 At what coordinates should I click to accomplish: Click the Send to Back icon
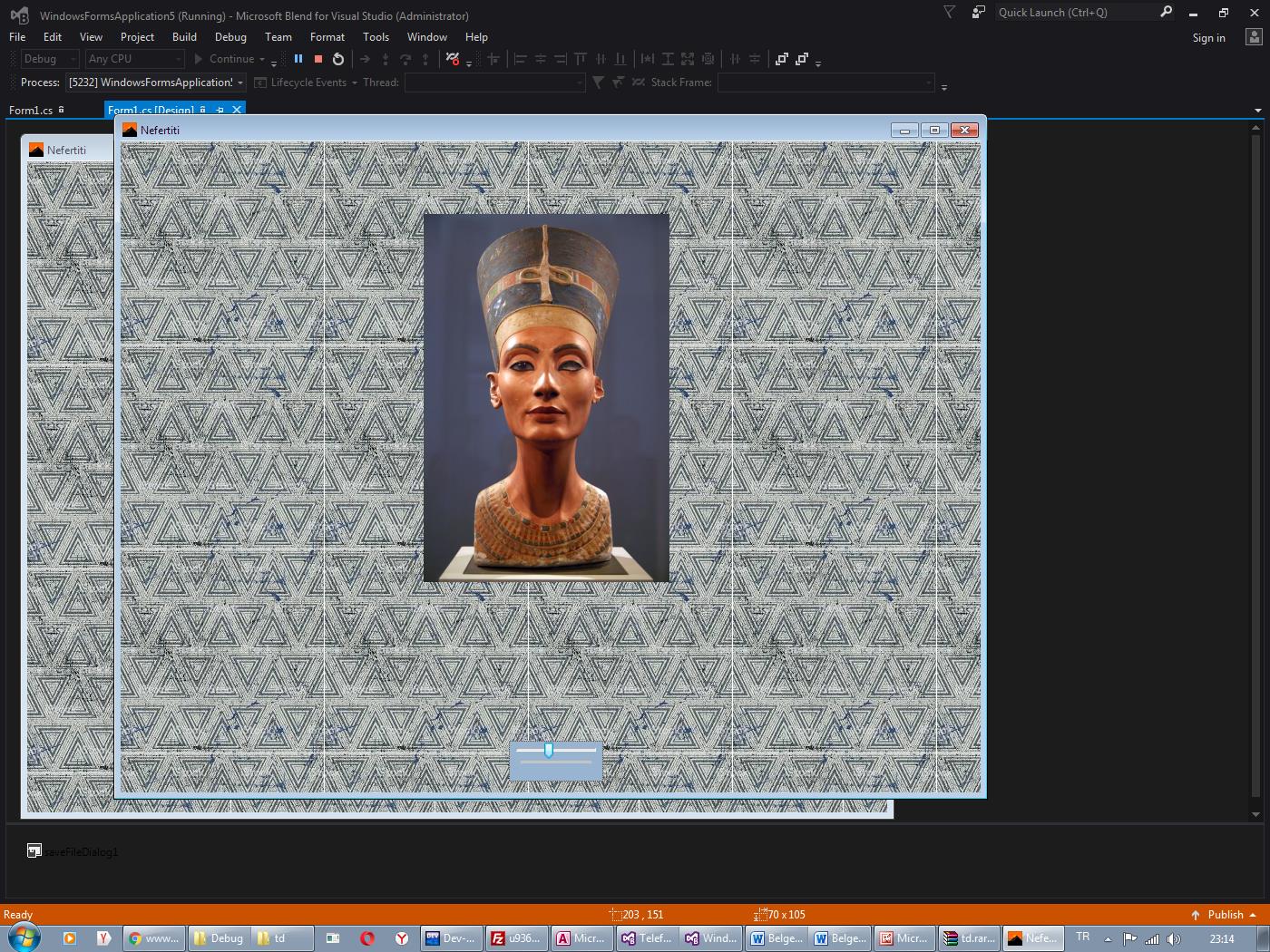coord(802,59)
